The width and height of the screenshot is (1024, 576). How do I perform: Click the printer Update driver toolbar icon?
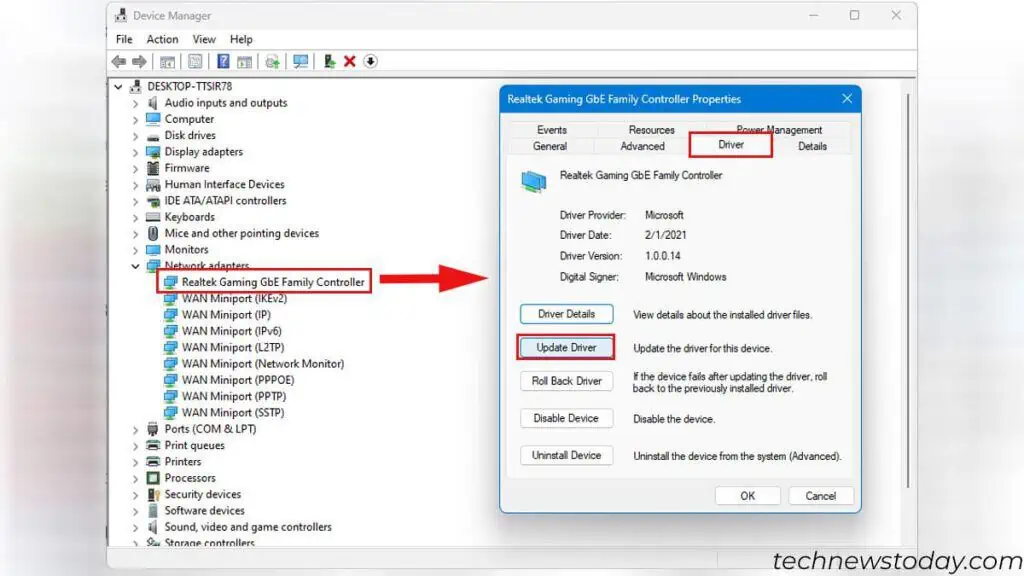272,61
